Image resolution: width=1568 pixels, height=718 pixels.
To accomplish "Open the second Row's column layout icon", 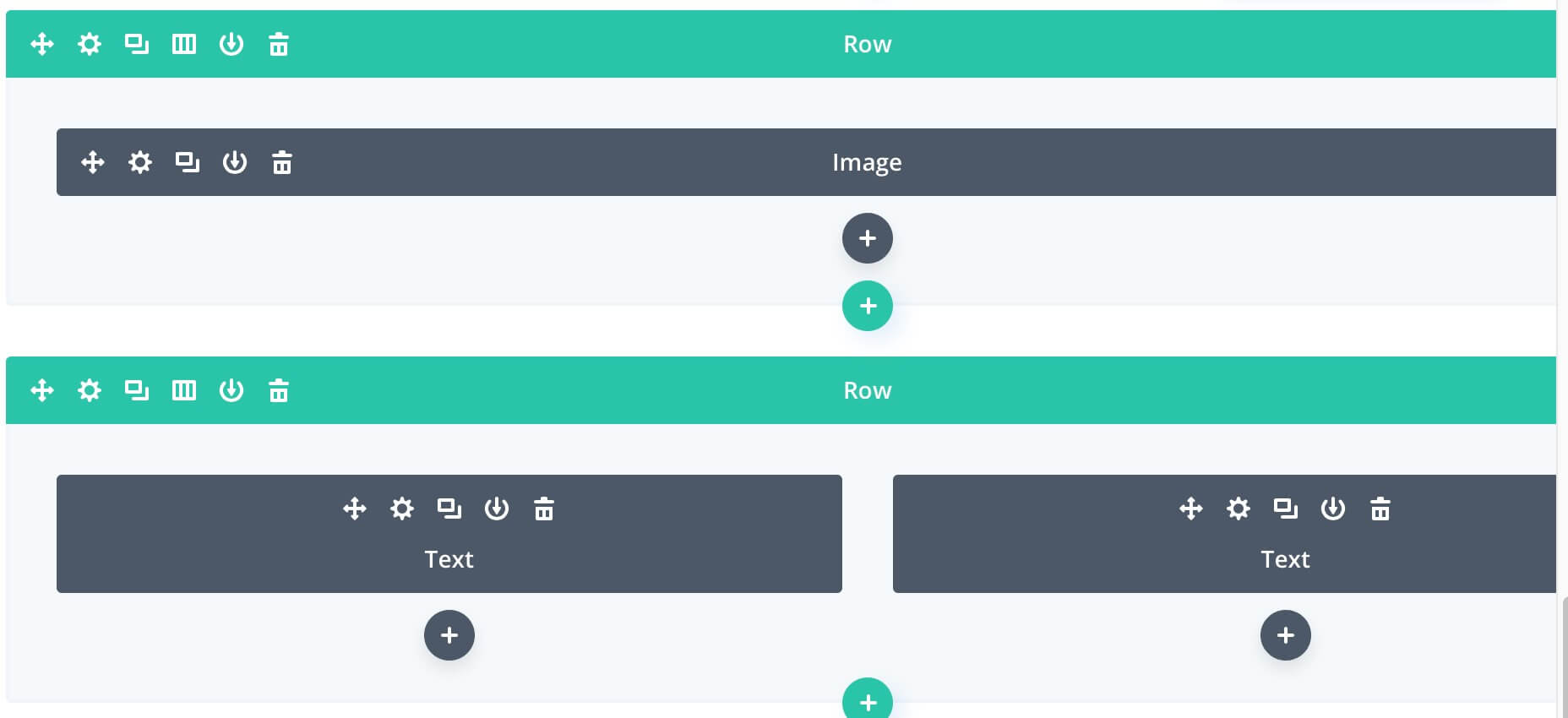I will (x=184, y=390).
